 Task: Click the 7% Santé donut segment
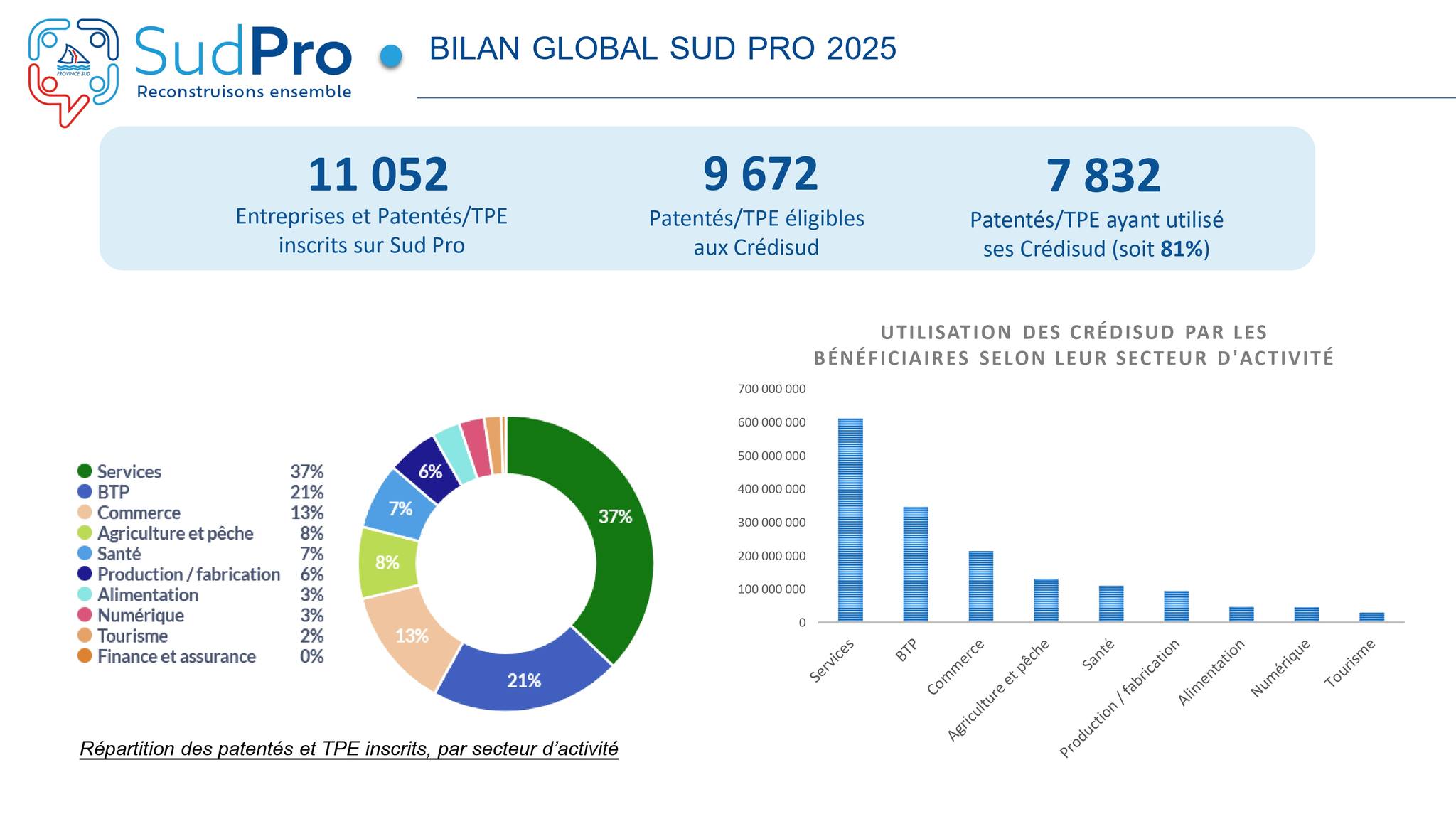coord(400,509)
